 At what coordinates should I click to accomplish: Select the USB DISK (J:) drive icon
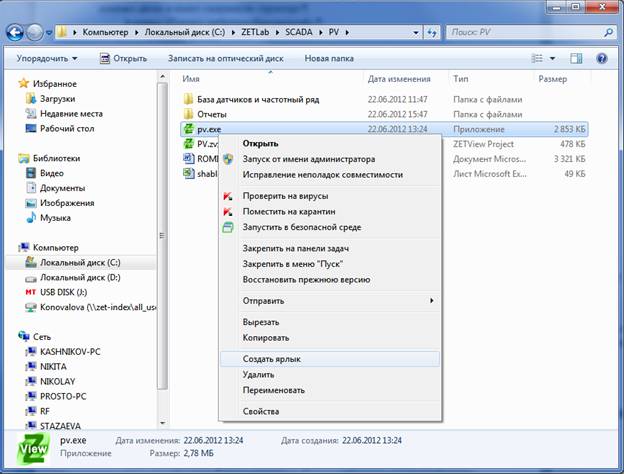[28, 292]
